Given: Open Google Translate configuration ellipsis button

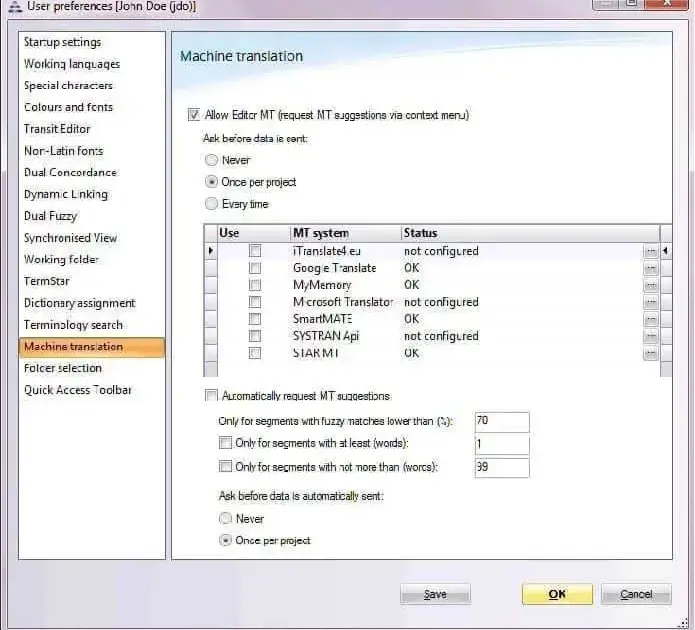Looking at the screenshot, I should click(x=650, y=269).
